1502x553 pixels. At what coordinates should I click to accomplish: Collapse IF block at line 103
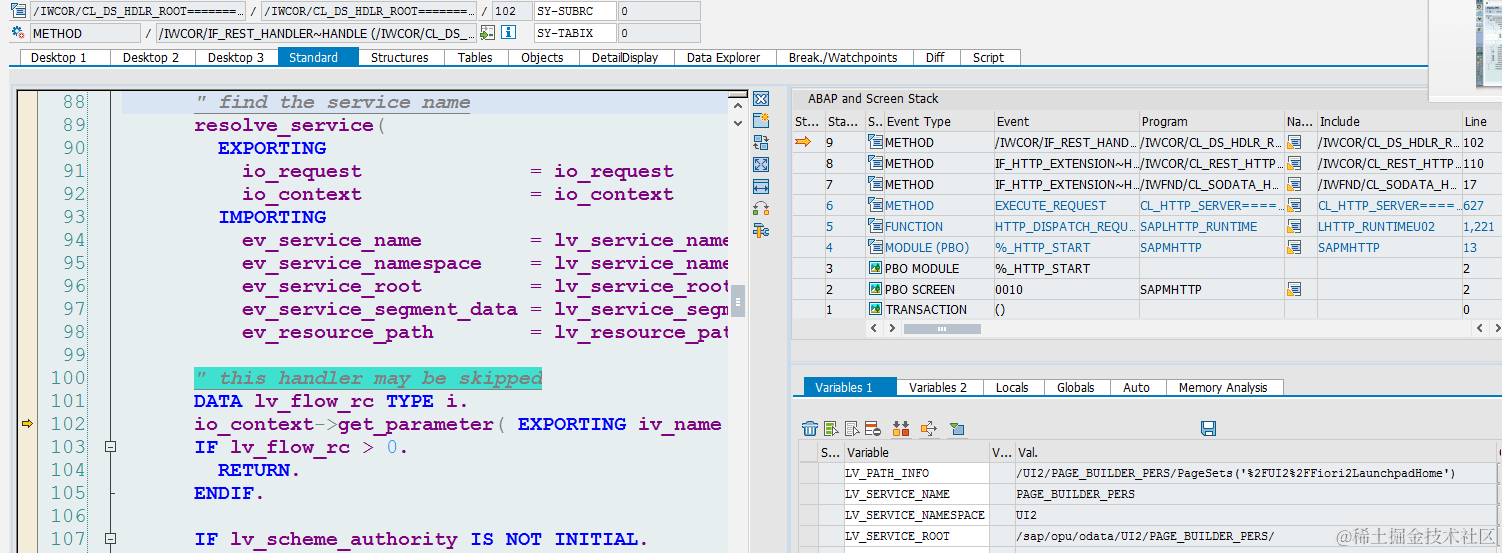[111, 447]
